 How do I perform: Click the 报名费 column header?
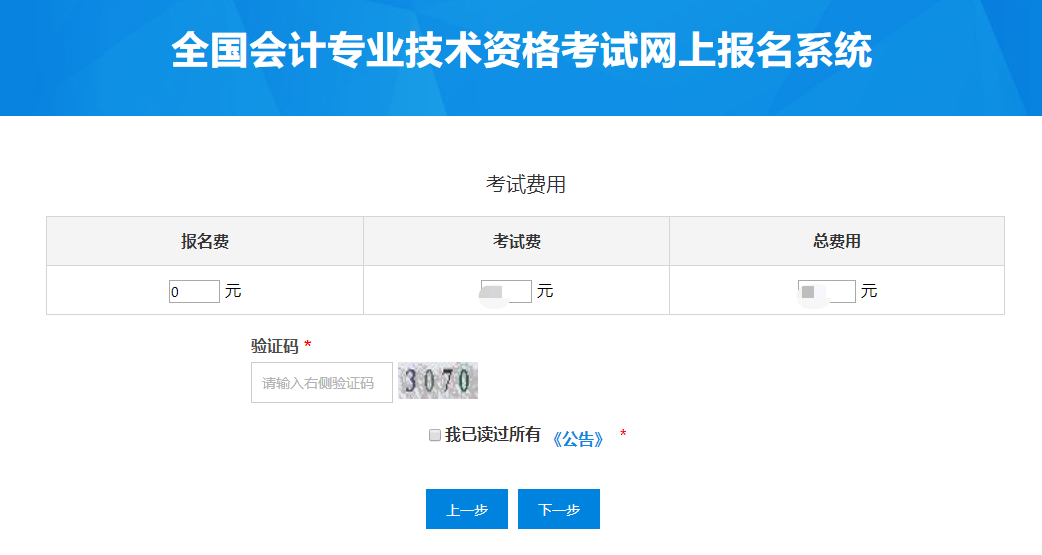(205, 241)
